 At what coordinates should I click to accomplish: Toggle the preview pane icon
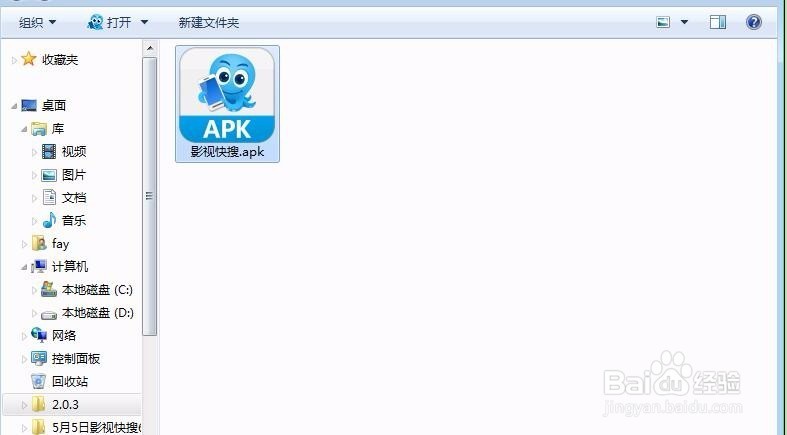tap(718, 22)
